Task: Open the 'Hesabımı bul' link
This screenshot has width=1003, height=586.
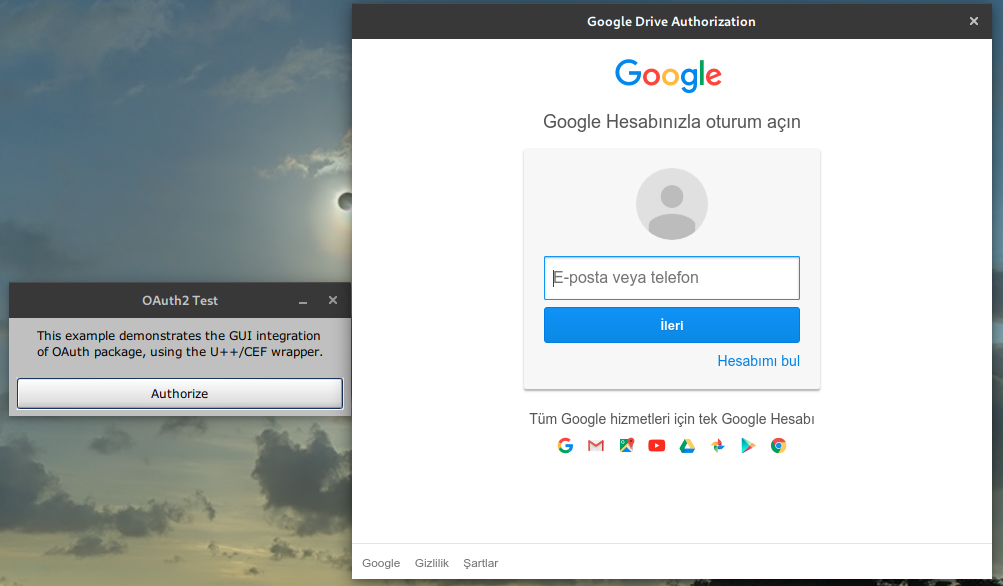Action: pyautogui.click(x=758, y=361)
